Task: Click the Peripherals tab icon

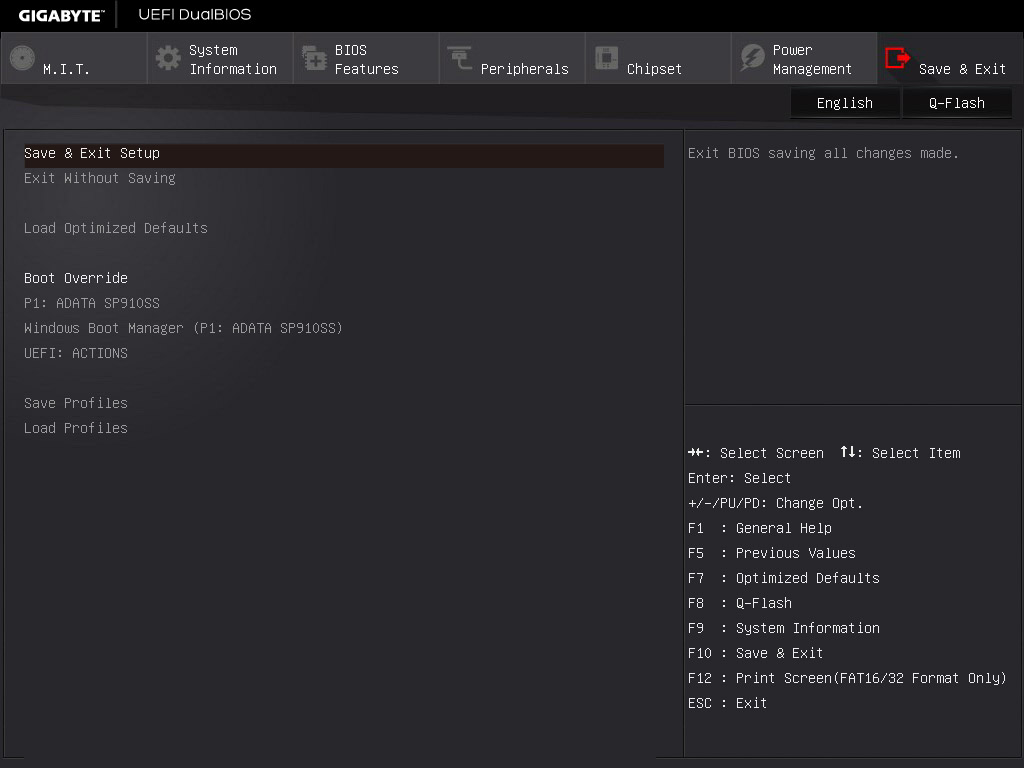Action: 460,59
